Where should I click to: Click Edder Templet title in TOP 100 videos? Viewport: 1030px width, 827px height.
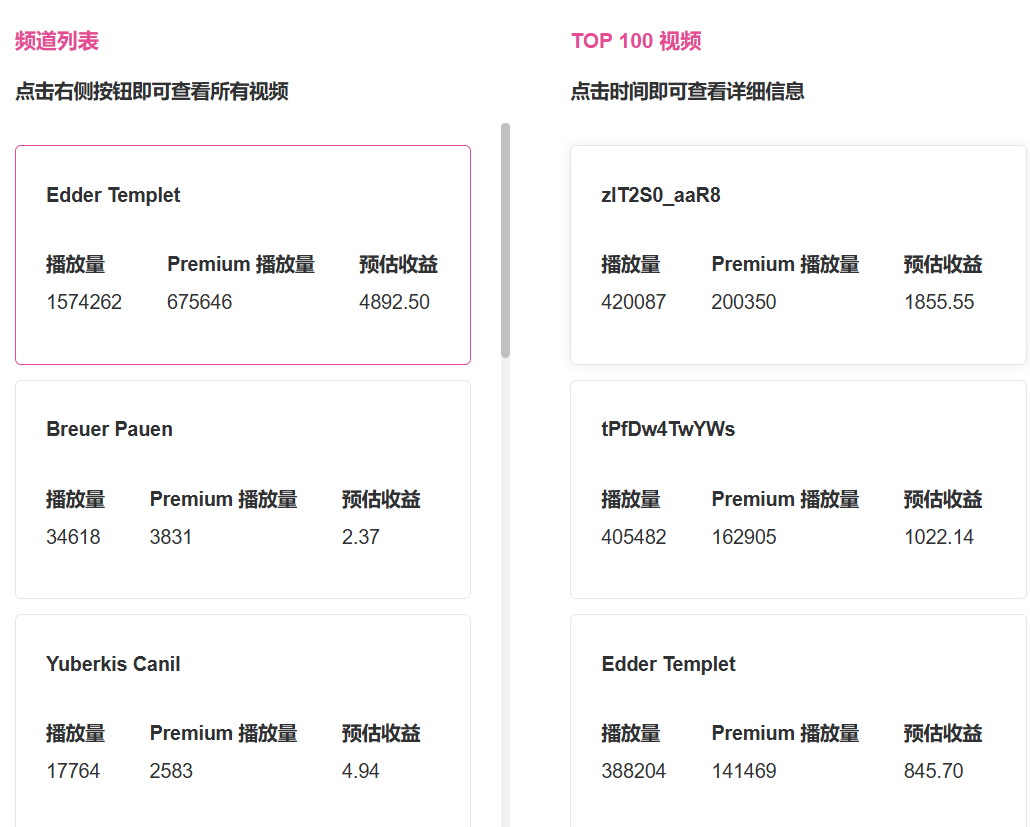click(668, 664)
